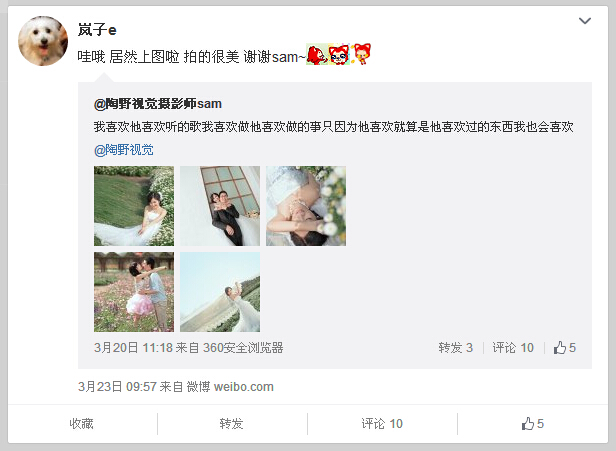
Task: Click the fox emoji holding flower
Action: pos(361,54)
